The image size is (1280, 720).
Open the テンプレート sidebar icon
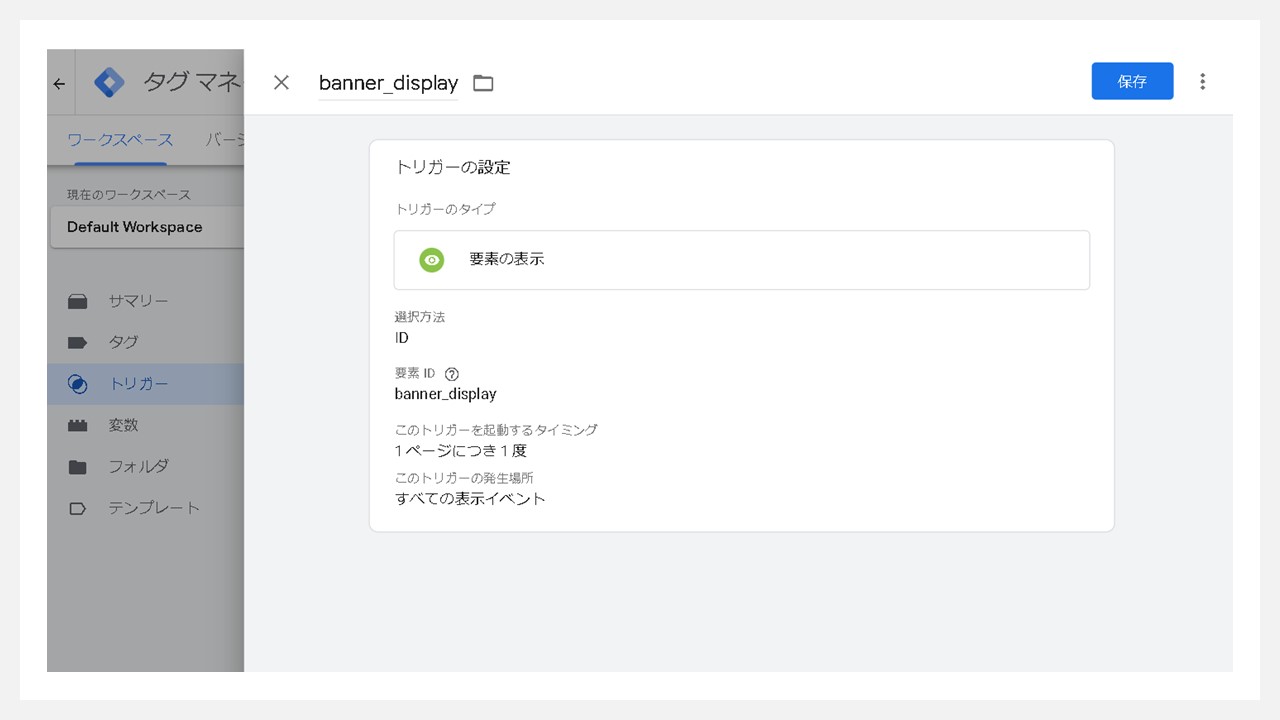[x=78, y=508]
